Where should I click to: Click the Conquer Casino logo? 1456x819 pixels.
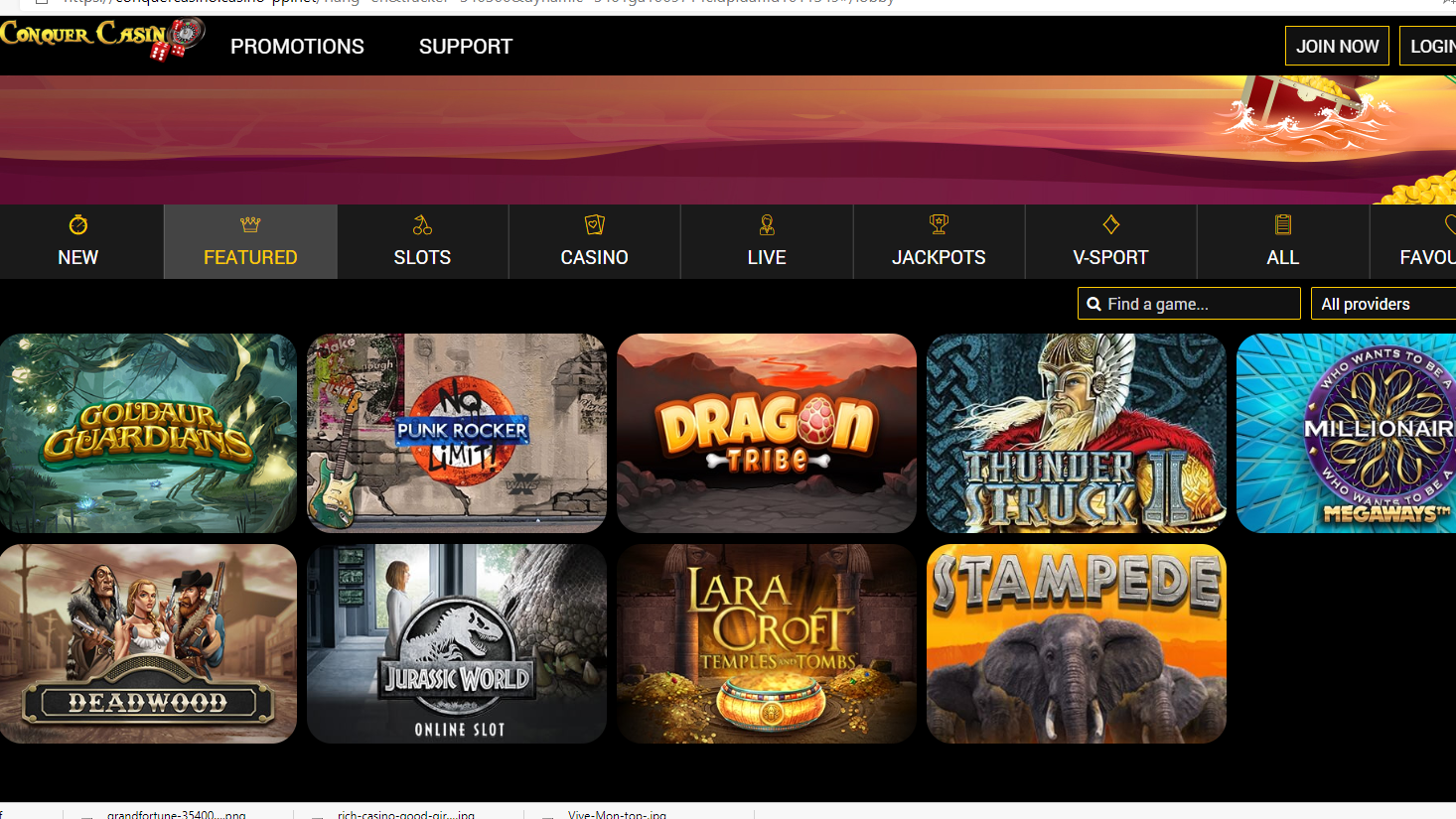(101, 39)
